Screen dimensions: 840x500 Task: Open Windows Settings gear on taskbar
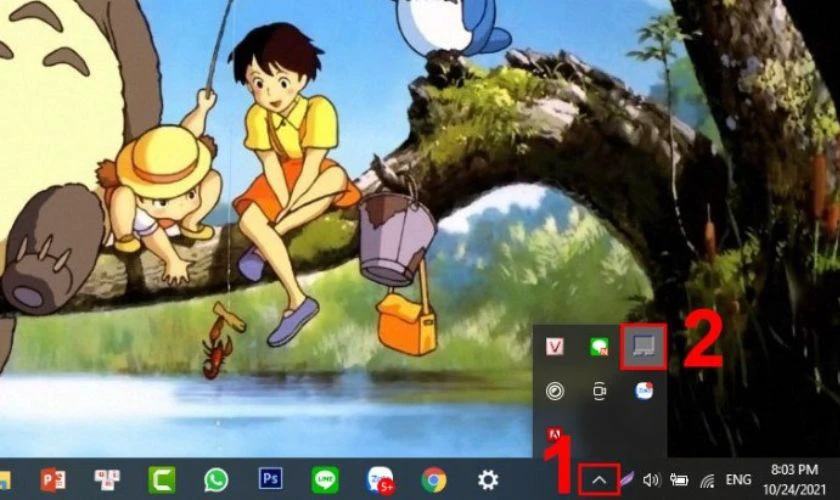tap(488, 480)
